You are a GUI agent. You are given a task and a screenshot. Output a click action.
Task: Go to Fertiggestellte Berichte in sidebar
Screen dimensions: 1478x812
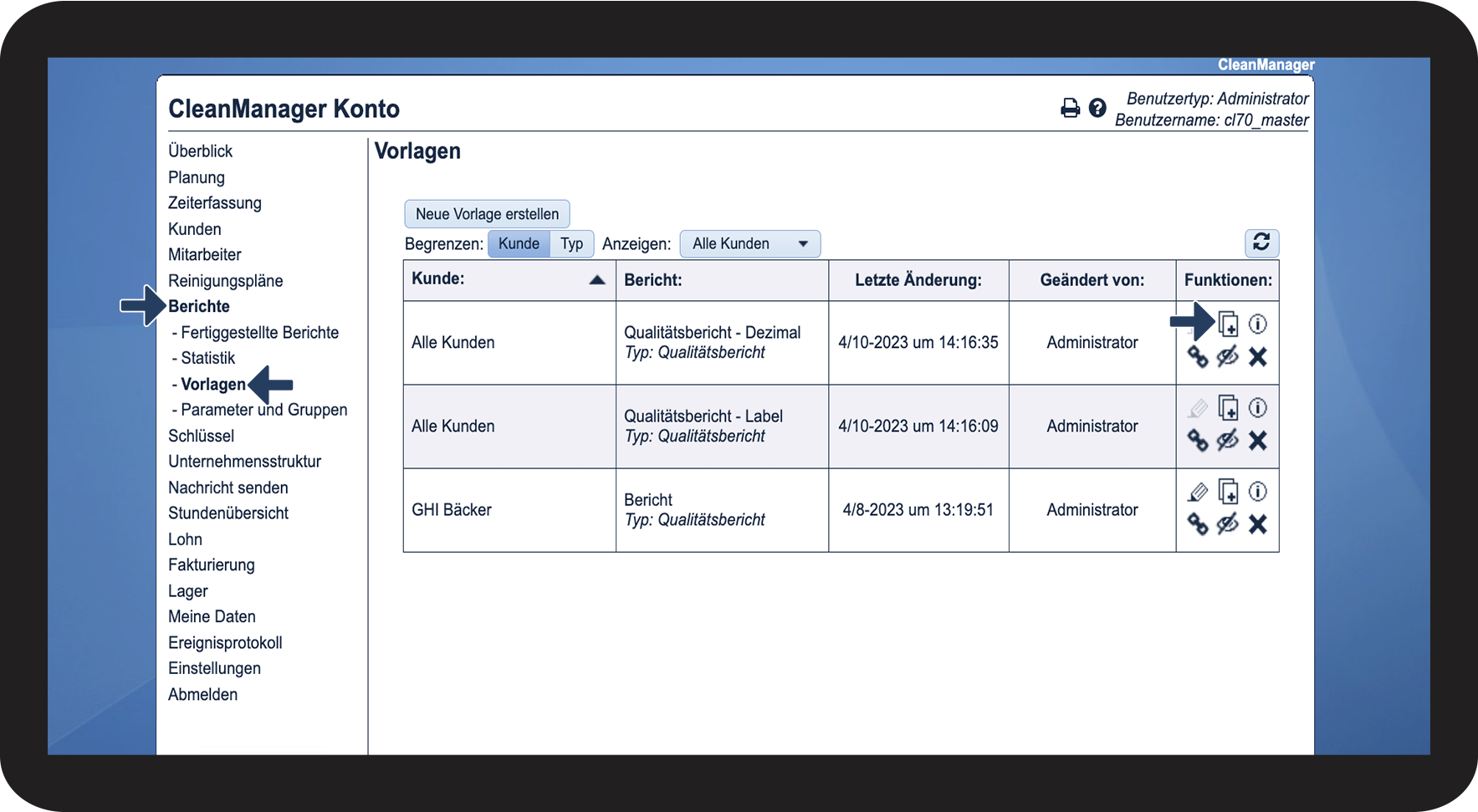tap(259, 333)
